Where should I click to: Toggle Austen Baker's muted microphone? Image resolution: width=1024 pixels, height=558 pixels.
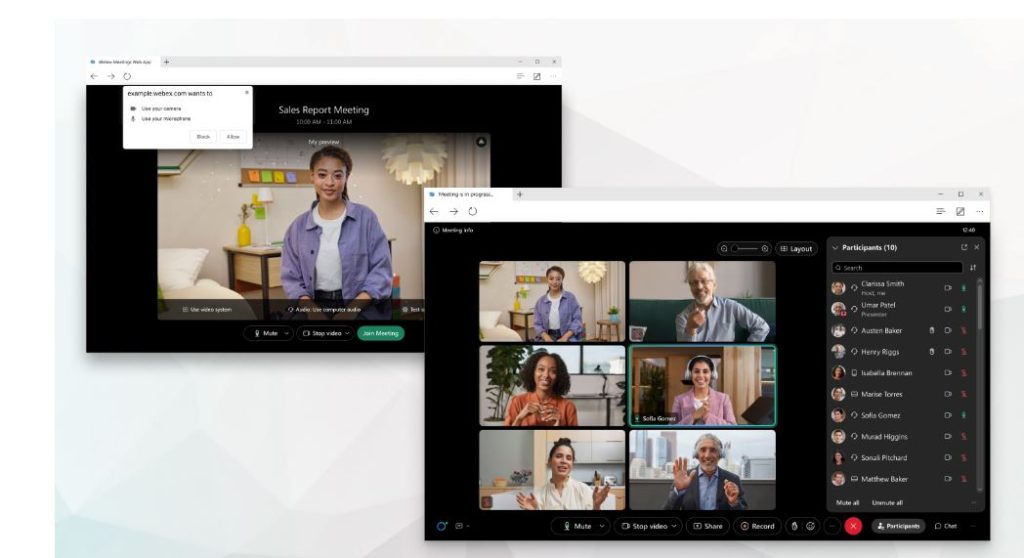pos(963,330)
